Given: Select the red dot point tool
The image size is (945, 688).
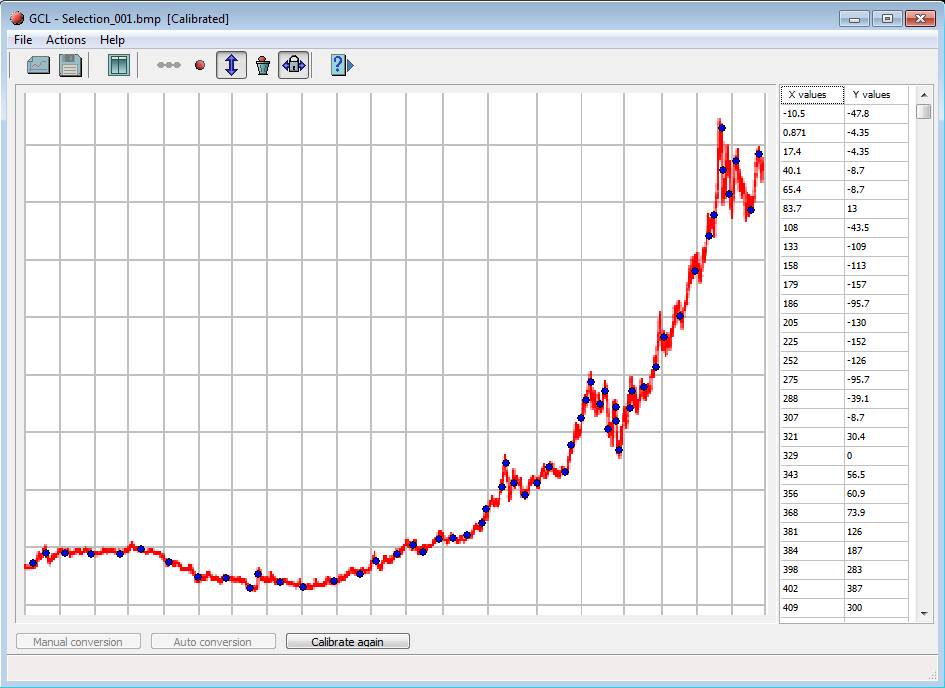Looking at the screenshot, I should point(200,65).
